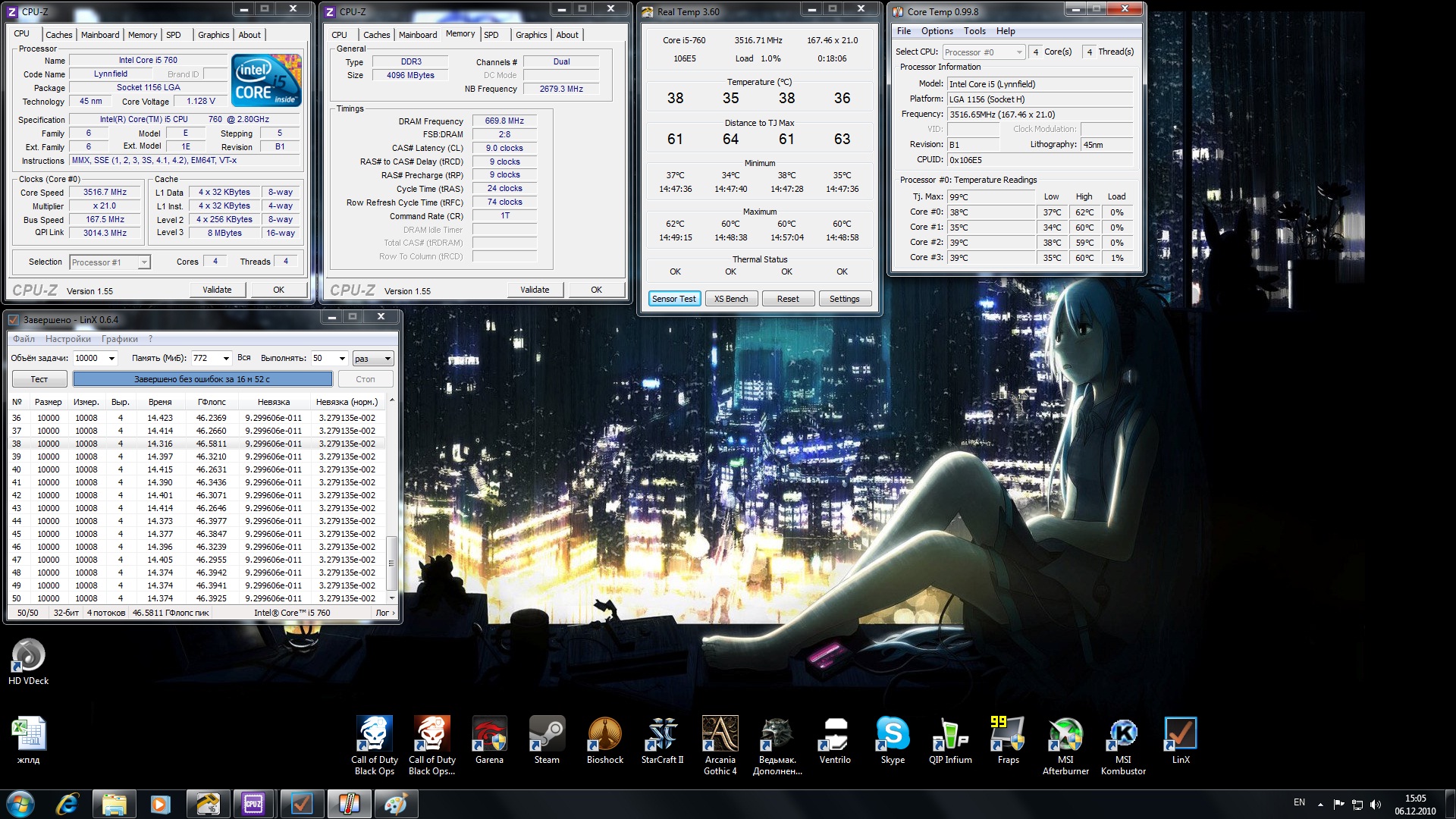Screen dimensions: 1456x819
Task: Launch Call of Duty Black Ops... multiplayer shortcut
Action: point(432,745)
